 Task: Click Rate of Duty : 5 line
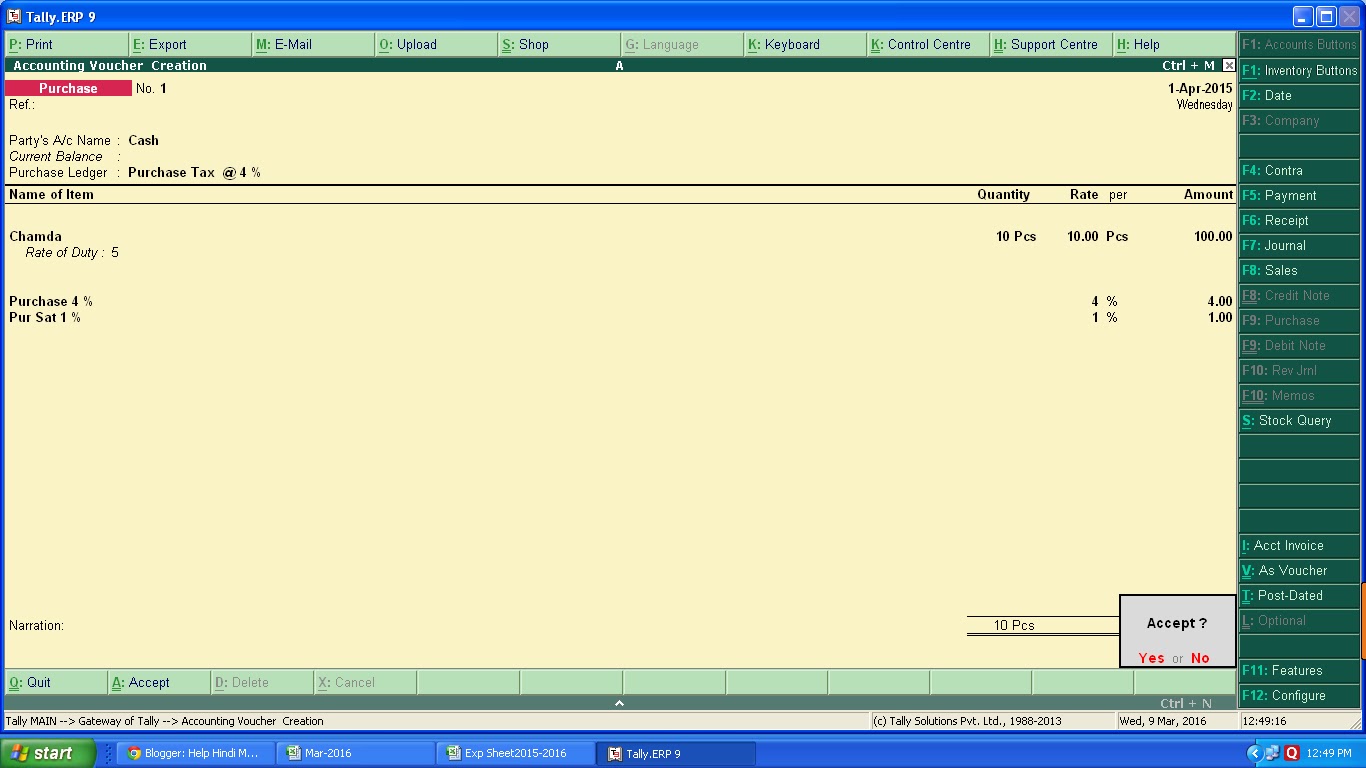click(x=72, y=252)
